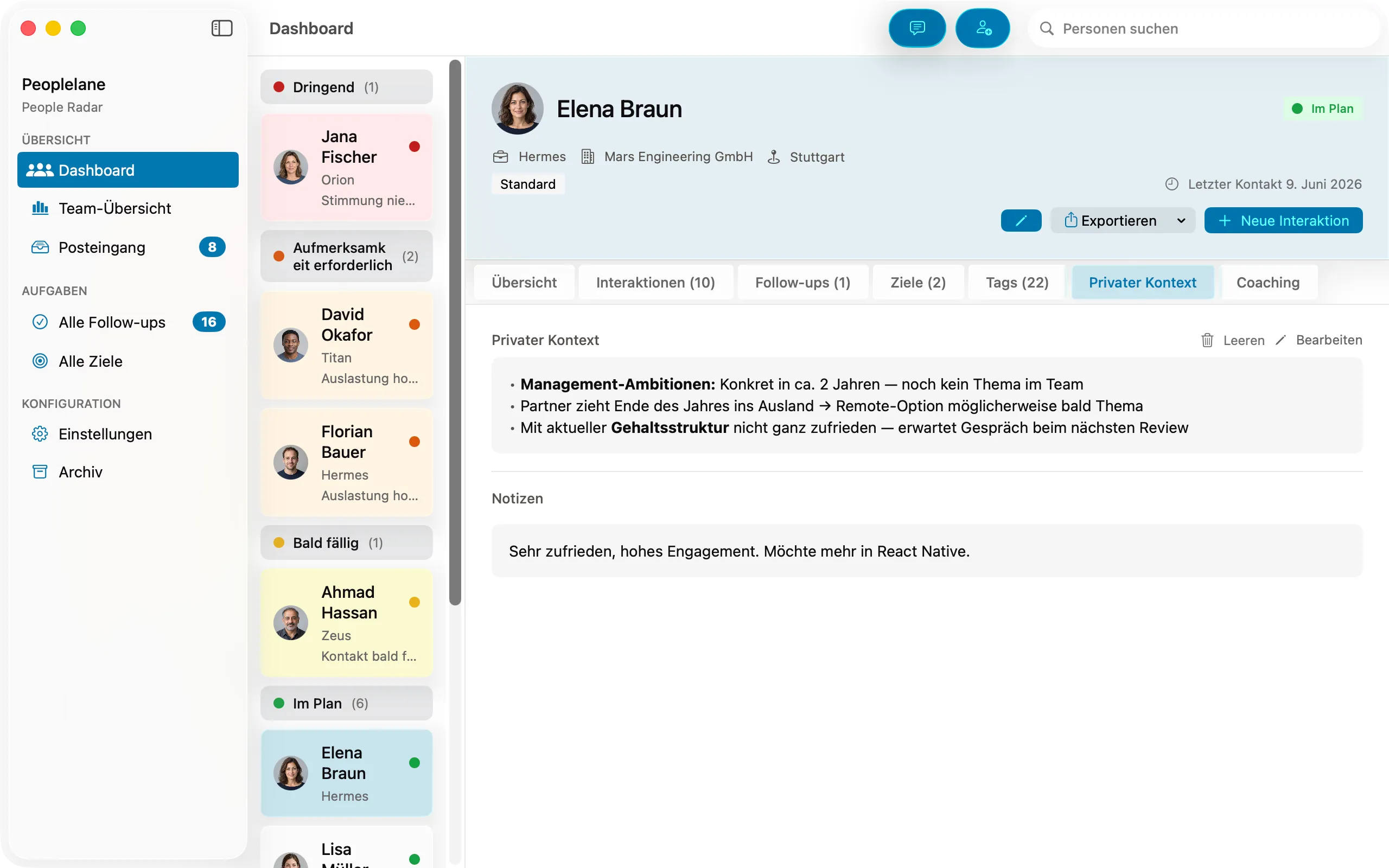Viewport: 1389px width, 868px height.
Task: Open the Interaktionen (10) tab
Action: coord(655,283)
